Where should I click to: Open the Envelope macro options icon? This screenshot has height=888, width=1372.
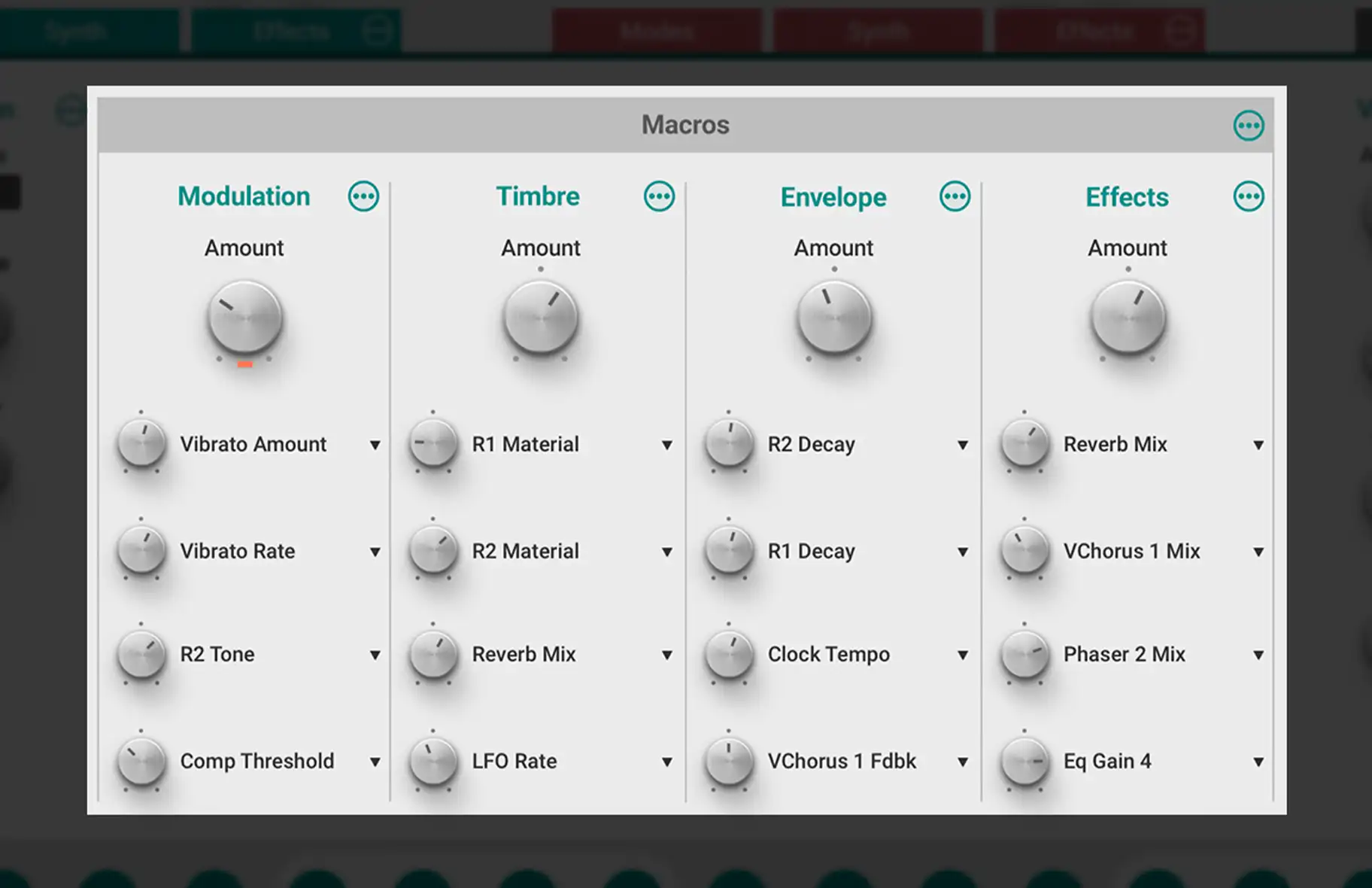(x=955, y=196)
